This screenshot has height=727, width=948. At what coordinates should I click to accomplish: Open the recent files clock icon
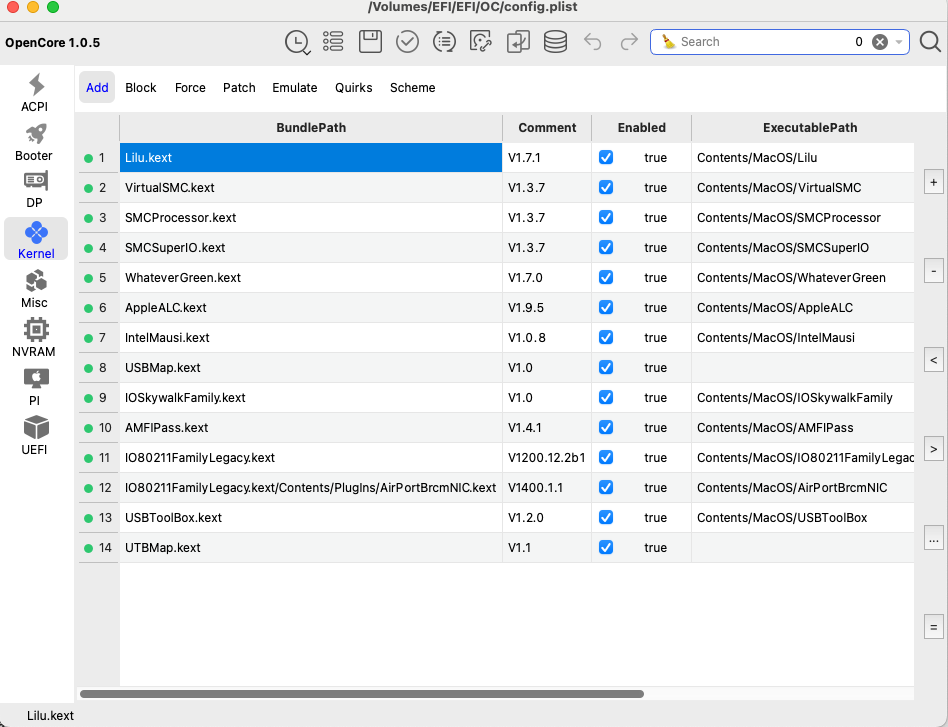pyautogui.click(x=297, y=42)
